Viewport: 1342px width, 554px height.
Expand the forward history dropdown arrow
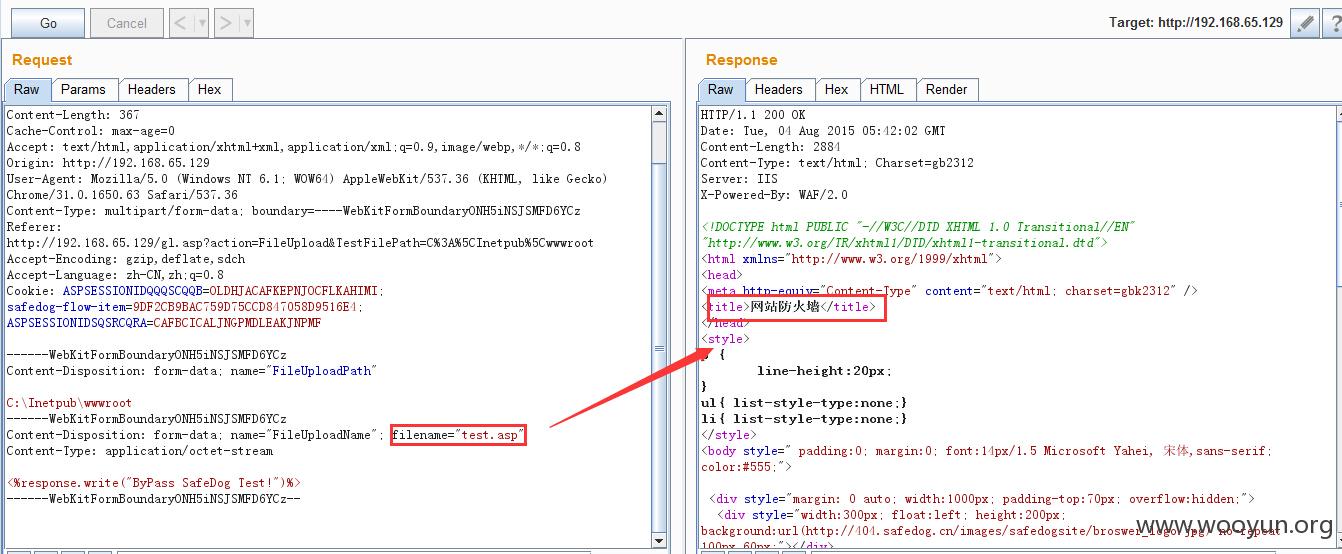tap(246, 22)
